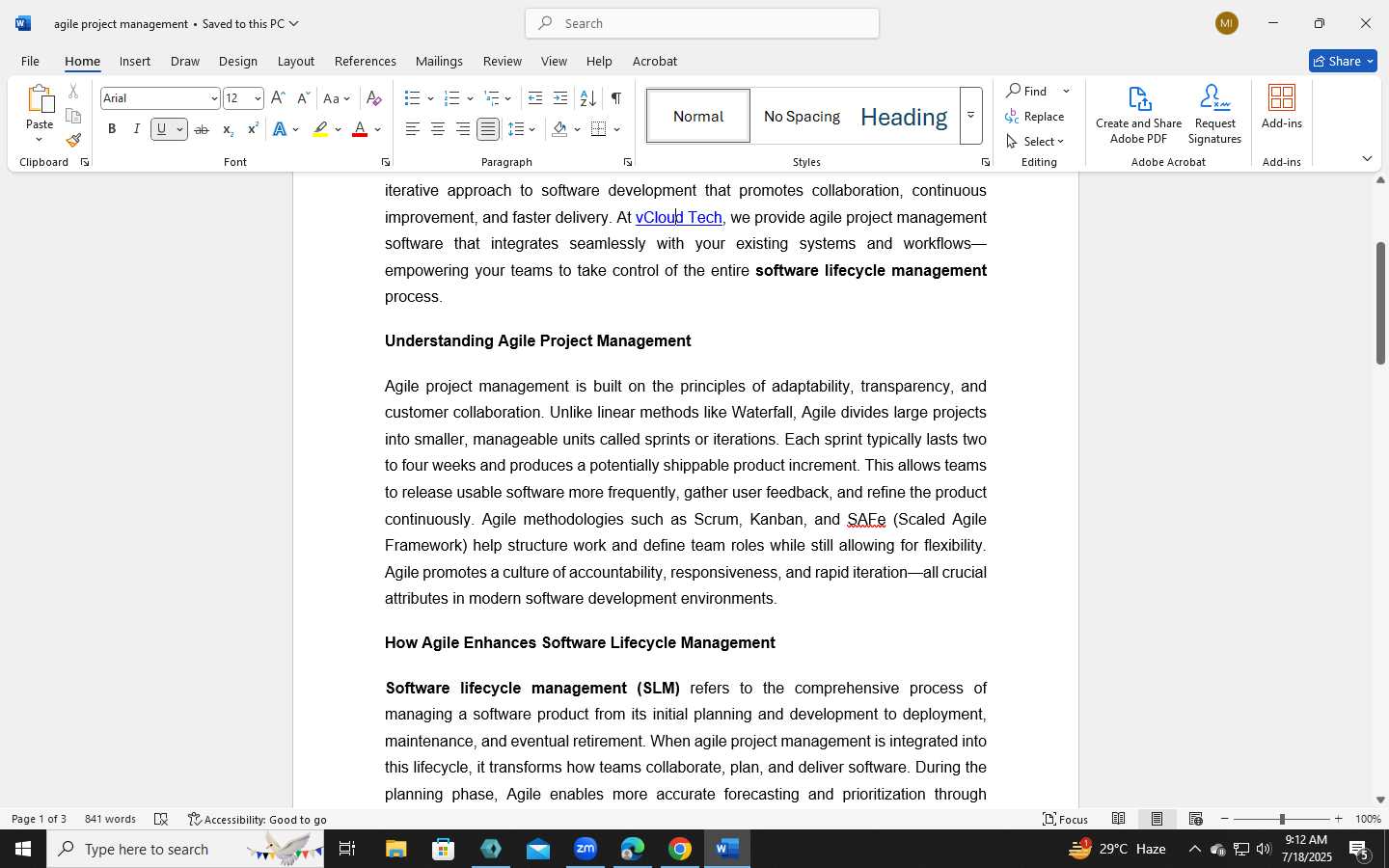
Task: Click Create and Share Adobe PDF
Action: pos(1138,115)
